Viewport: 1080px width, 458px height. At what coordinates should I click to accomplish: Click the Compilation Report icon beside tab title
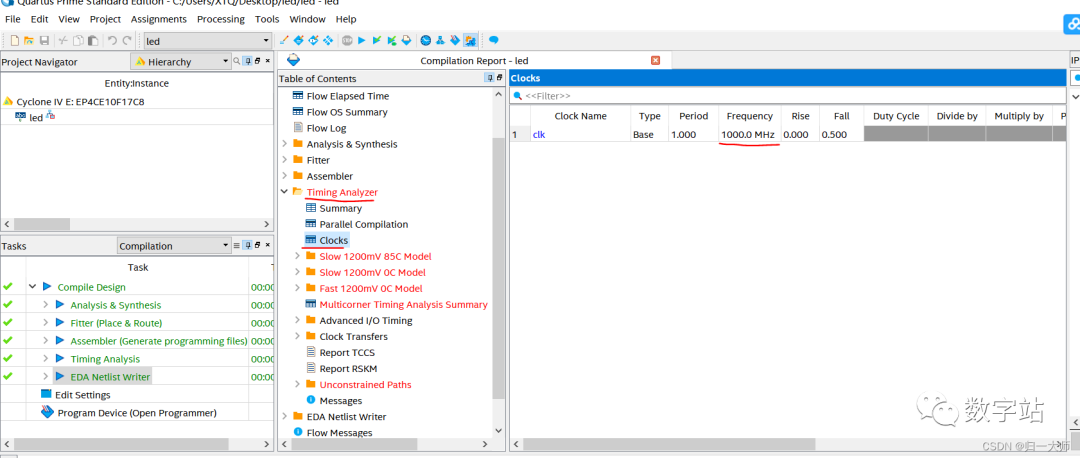pos(294,60)
